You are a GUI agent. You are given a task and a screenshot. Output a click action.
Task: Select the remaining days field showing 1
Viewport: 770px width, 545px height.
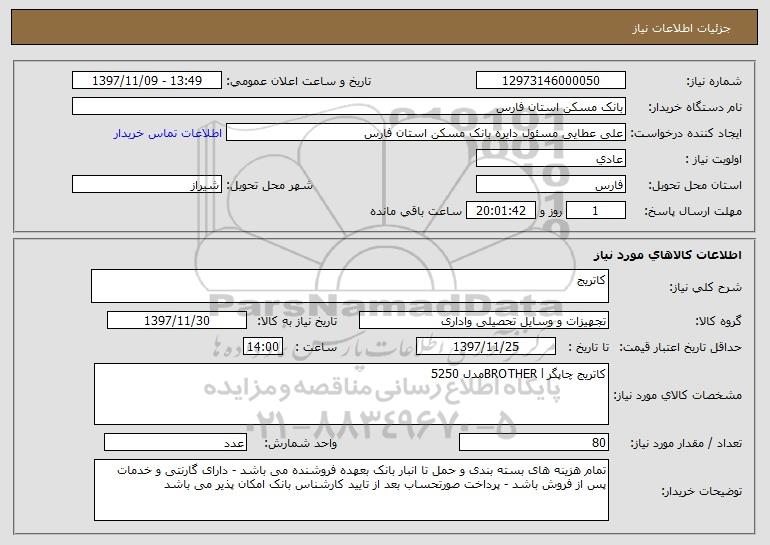[x=596, y=211]
